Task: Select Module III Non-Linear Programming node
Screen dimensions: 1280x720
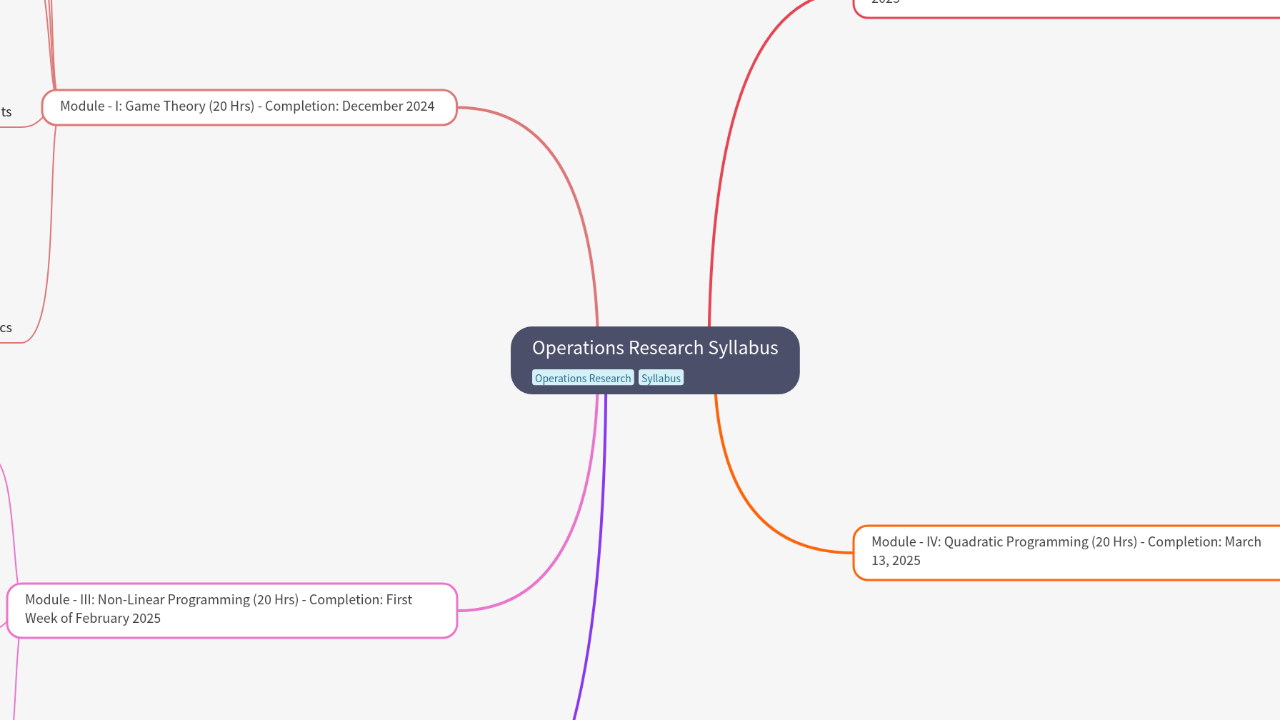Action: tap(232, 610)
